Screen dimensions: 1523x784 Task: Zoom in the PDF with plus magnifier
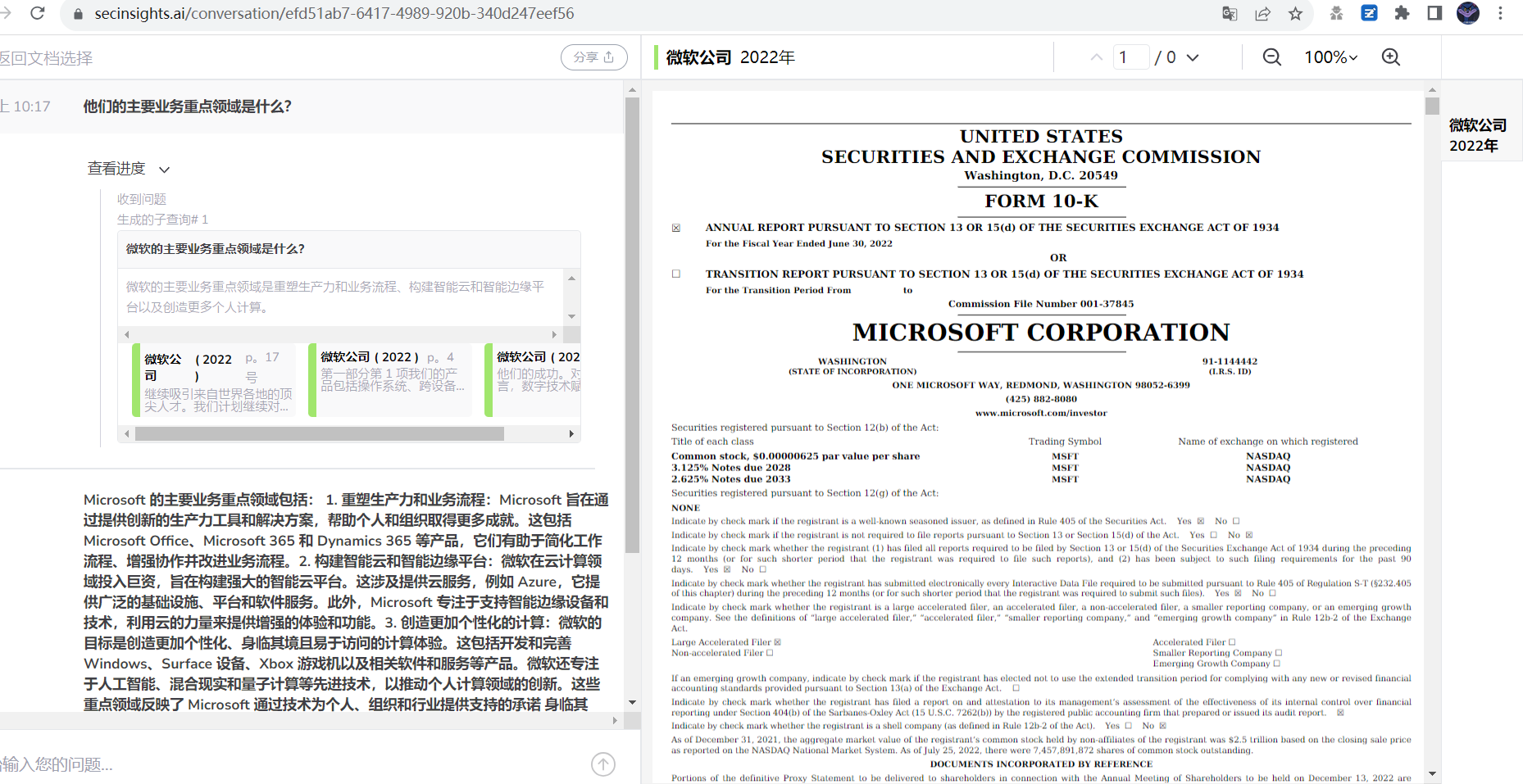coord(1391,57)
